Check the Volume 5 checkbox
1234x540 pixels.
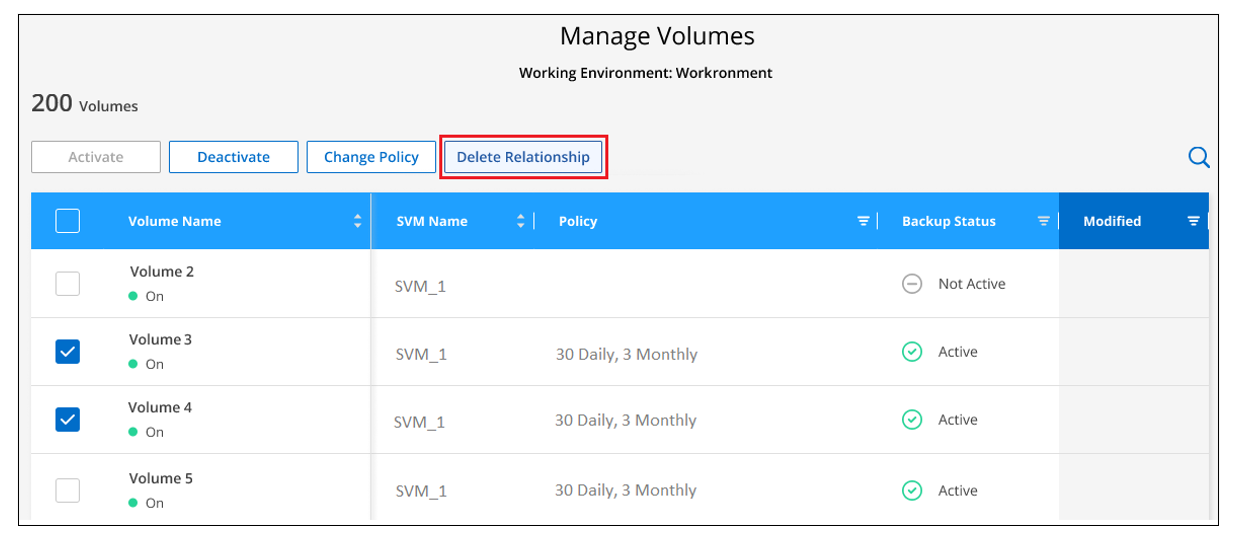[67, 491]
